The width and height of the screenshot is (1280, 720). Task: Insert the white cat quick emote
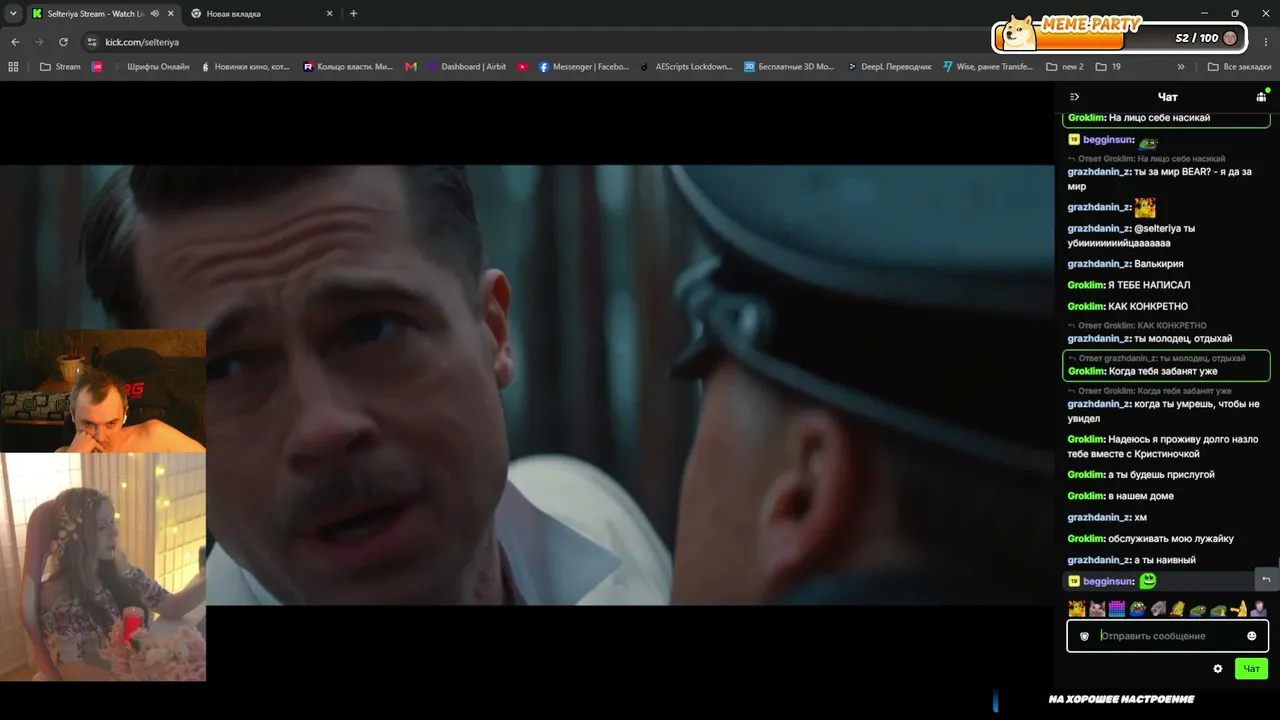1097,608
